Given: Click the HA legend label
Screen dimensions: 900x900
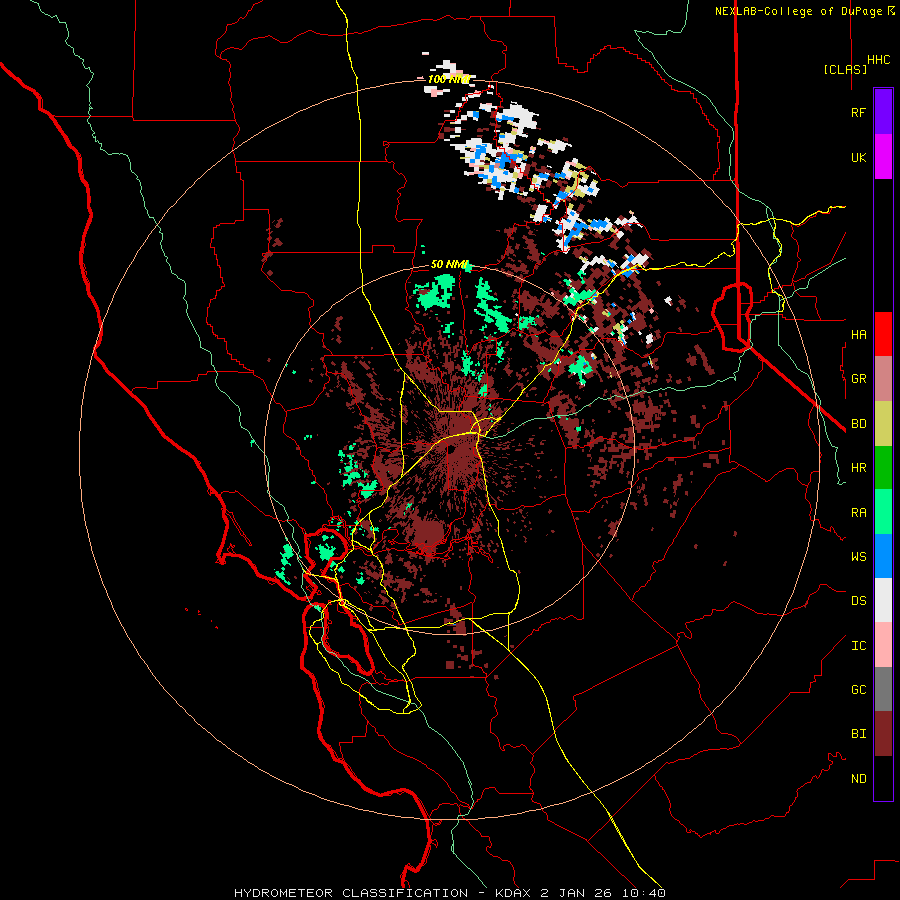Looking at the screenshot, I should pyautogui.click(x=858, y=334).
